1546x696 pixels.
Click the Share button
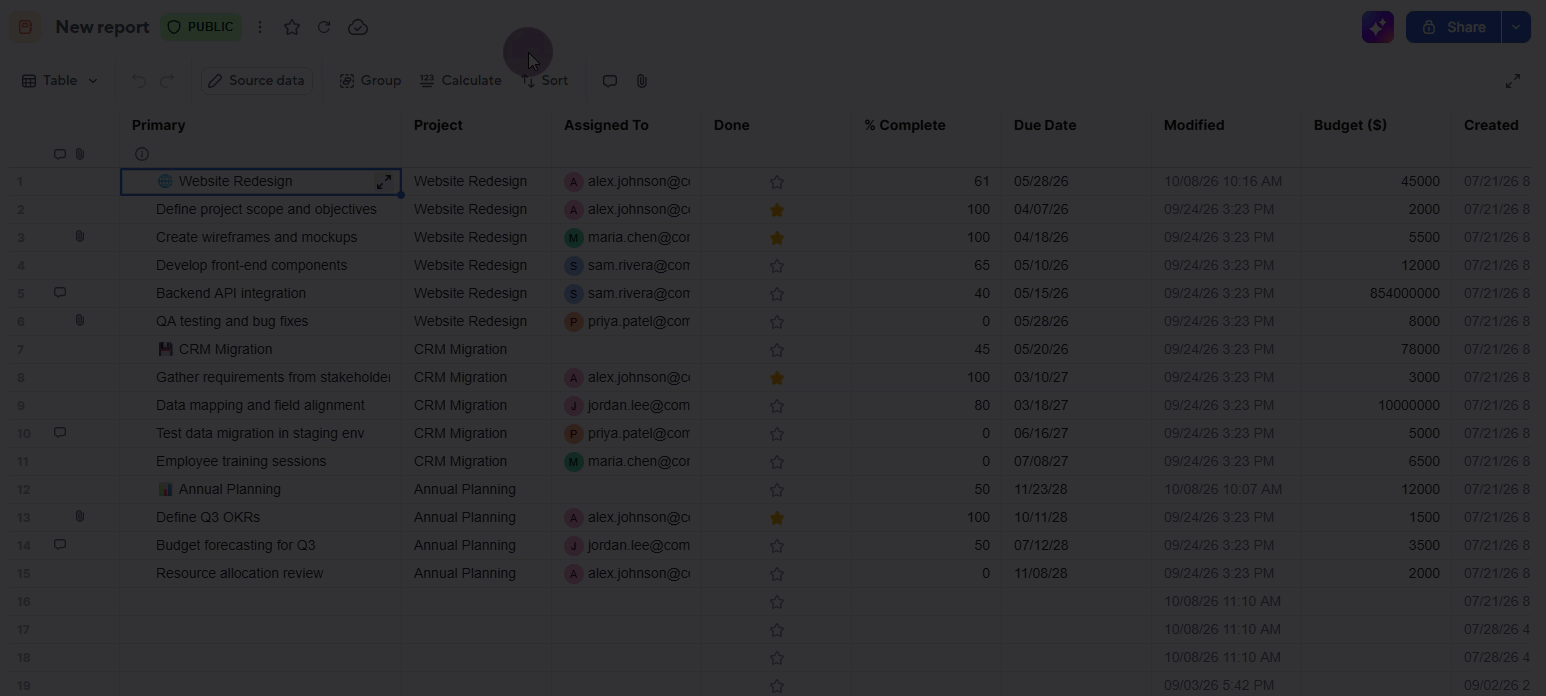pos(1454,27)
